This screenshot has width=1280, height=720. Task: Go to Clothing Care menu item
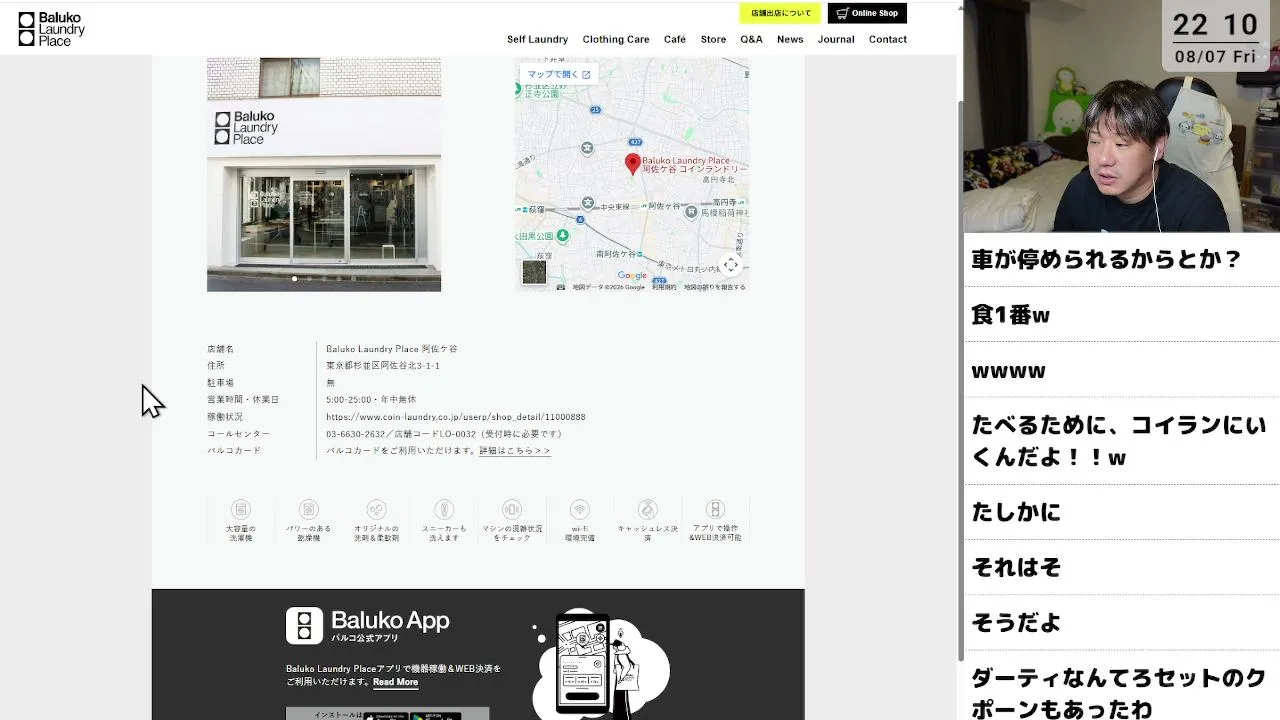click(616, 39)
